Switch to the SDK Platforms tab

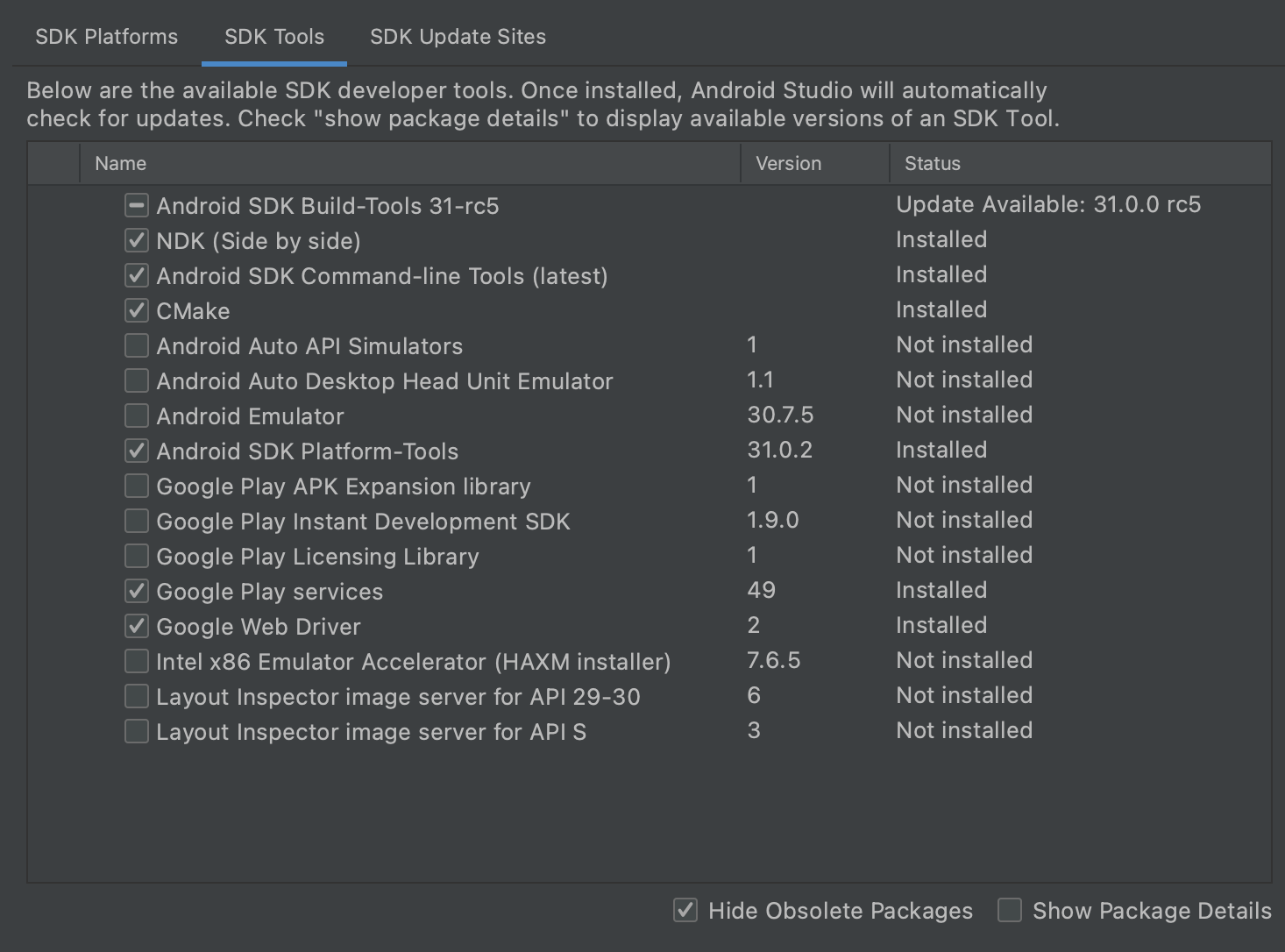pyautogui.click(x=106, y=37)
